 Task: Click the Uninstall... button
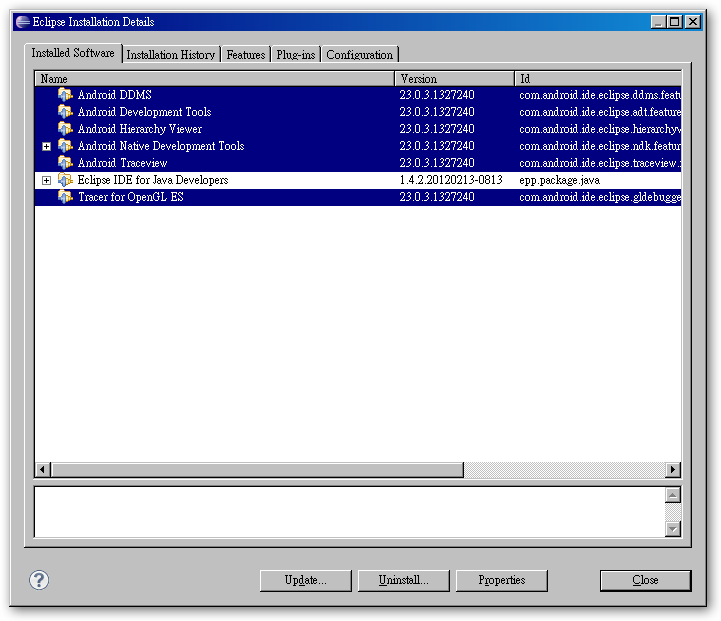click(403, 581)
